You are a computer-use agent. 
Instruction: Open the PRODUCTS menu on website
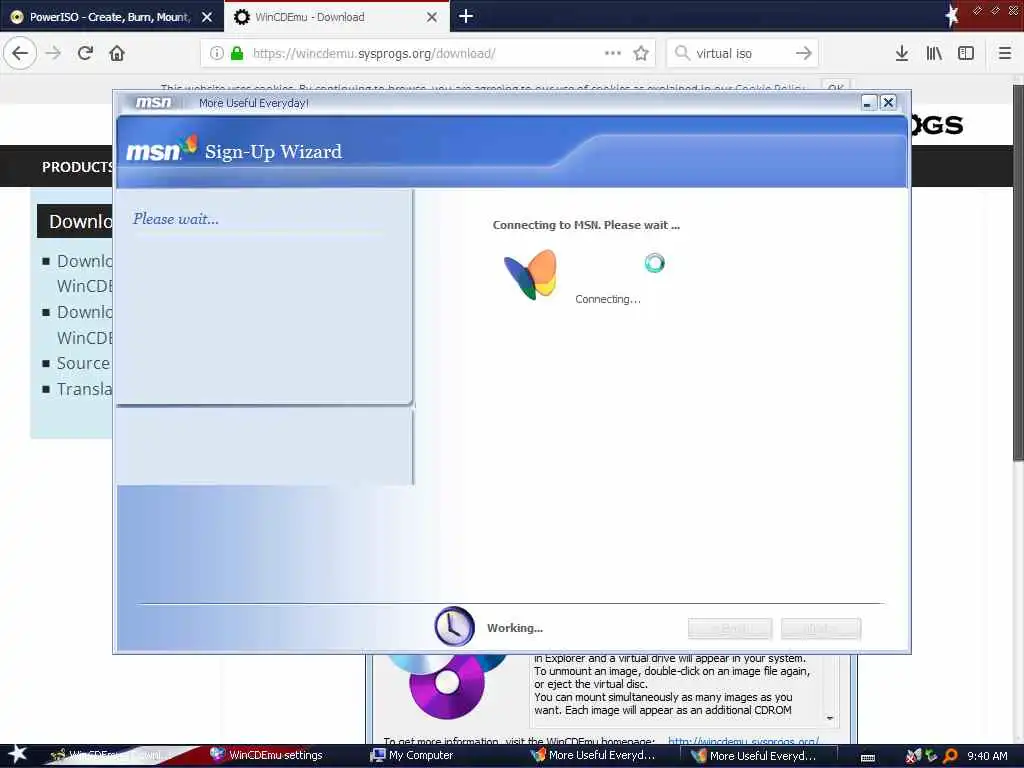point(76,167)
